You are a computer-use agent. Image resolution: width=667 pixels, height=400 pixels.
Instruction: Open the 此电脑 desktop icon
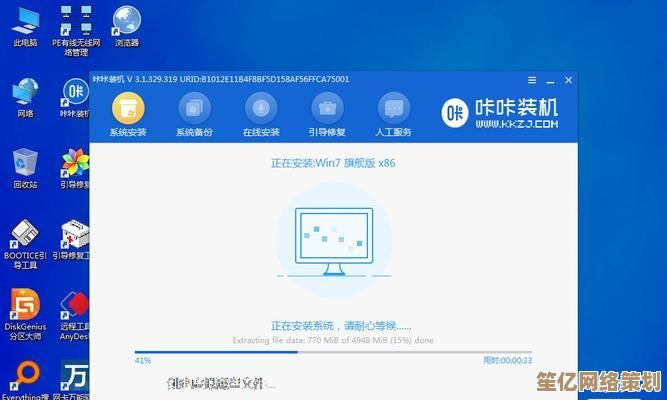point(25,26)
